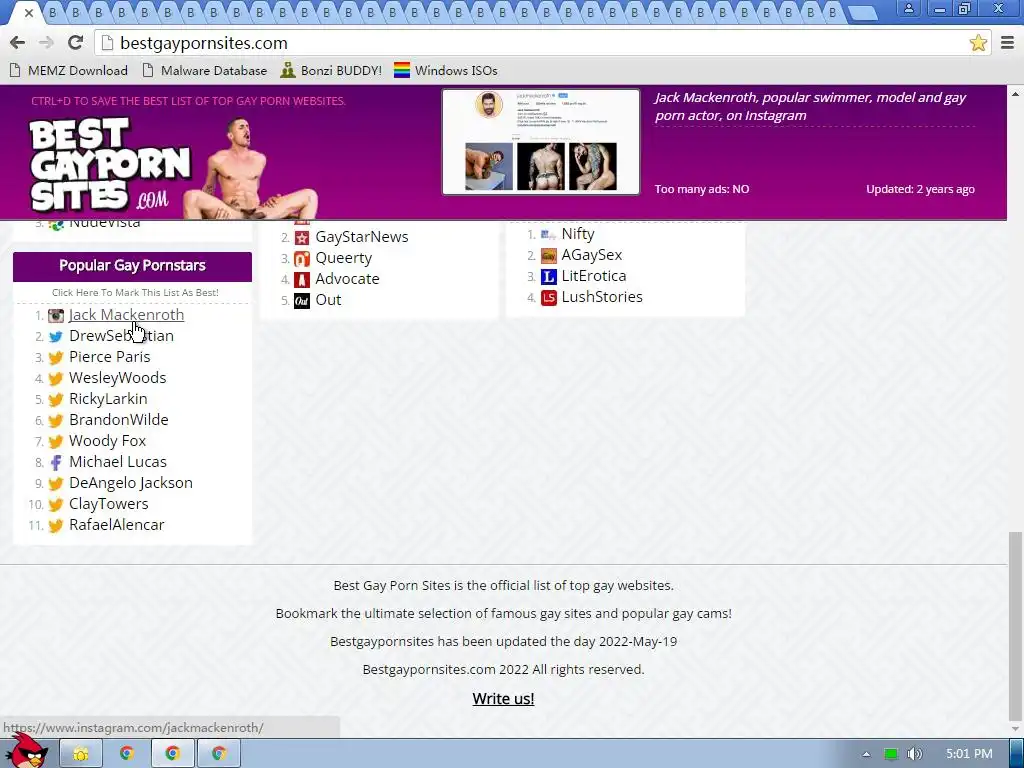Open the Pierce Paris link

tap(110, 357)
